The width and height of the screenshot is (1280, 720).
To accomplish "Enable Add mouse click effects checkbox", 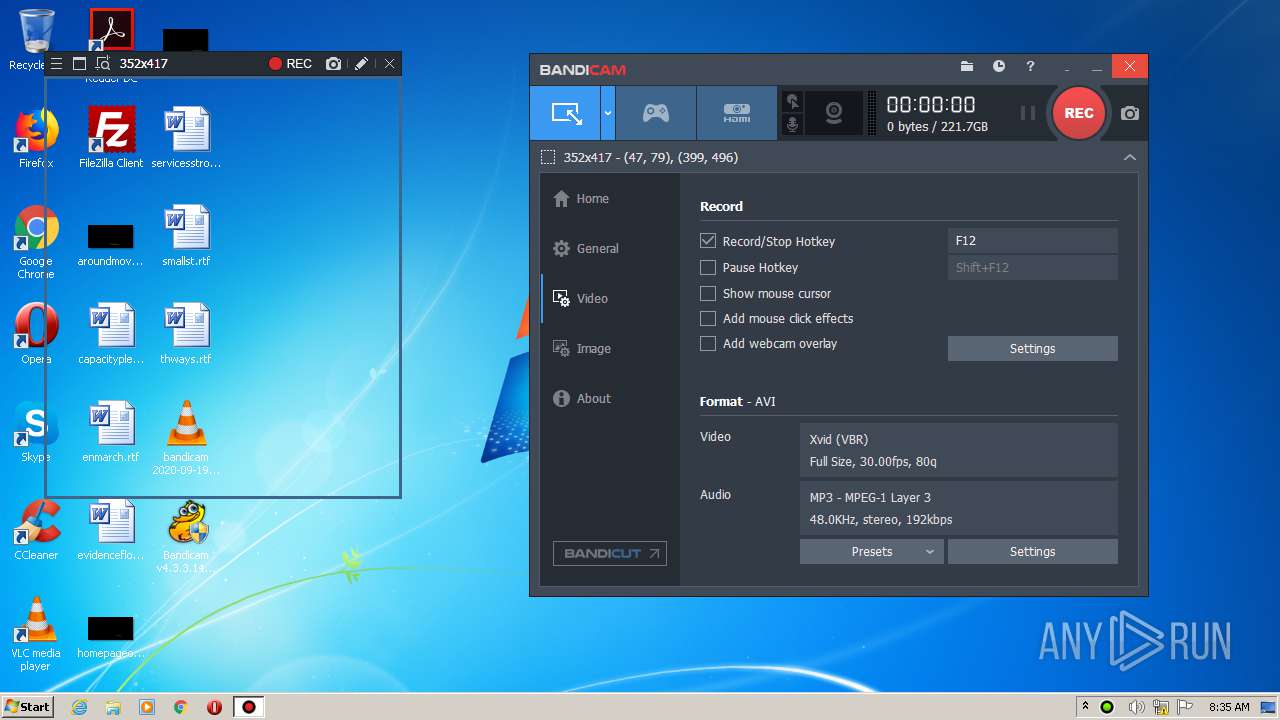I will tap(708, 319).
